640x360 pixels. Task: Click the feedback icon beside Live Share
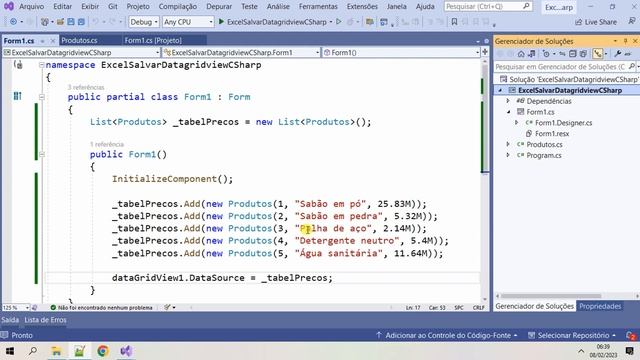click(x=632, y=21)
